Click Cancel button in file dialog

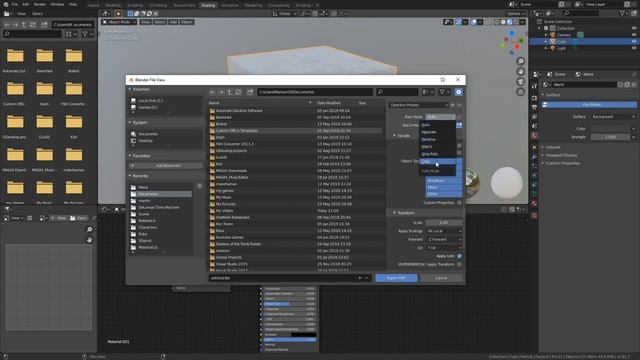[x=441, y=278]
